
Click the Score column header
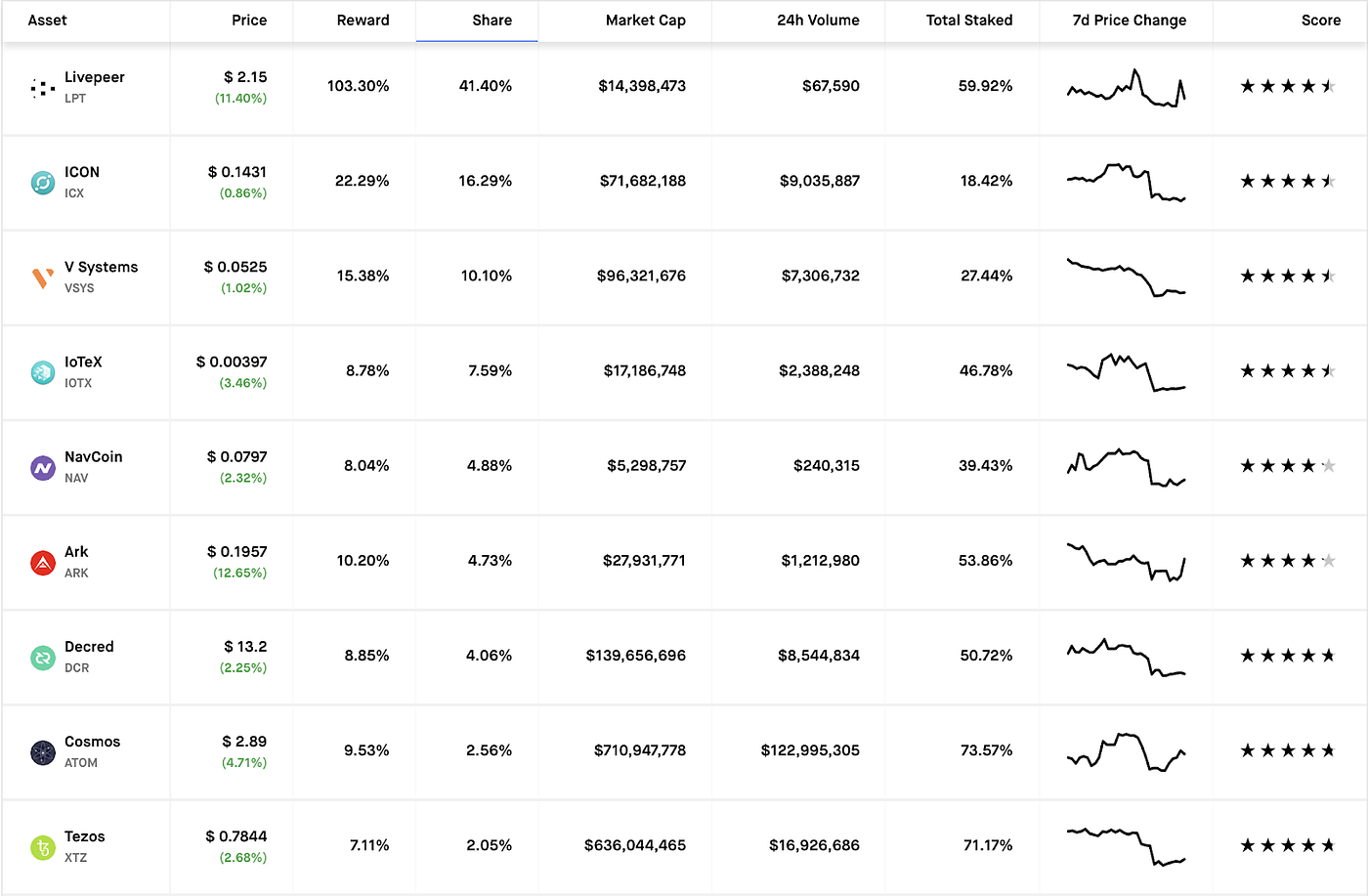click(1321, 20)
